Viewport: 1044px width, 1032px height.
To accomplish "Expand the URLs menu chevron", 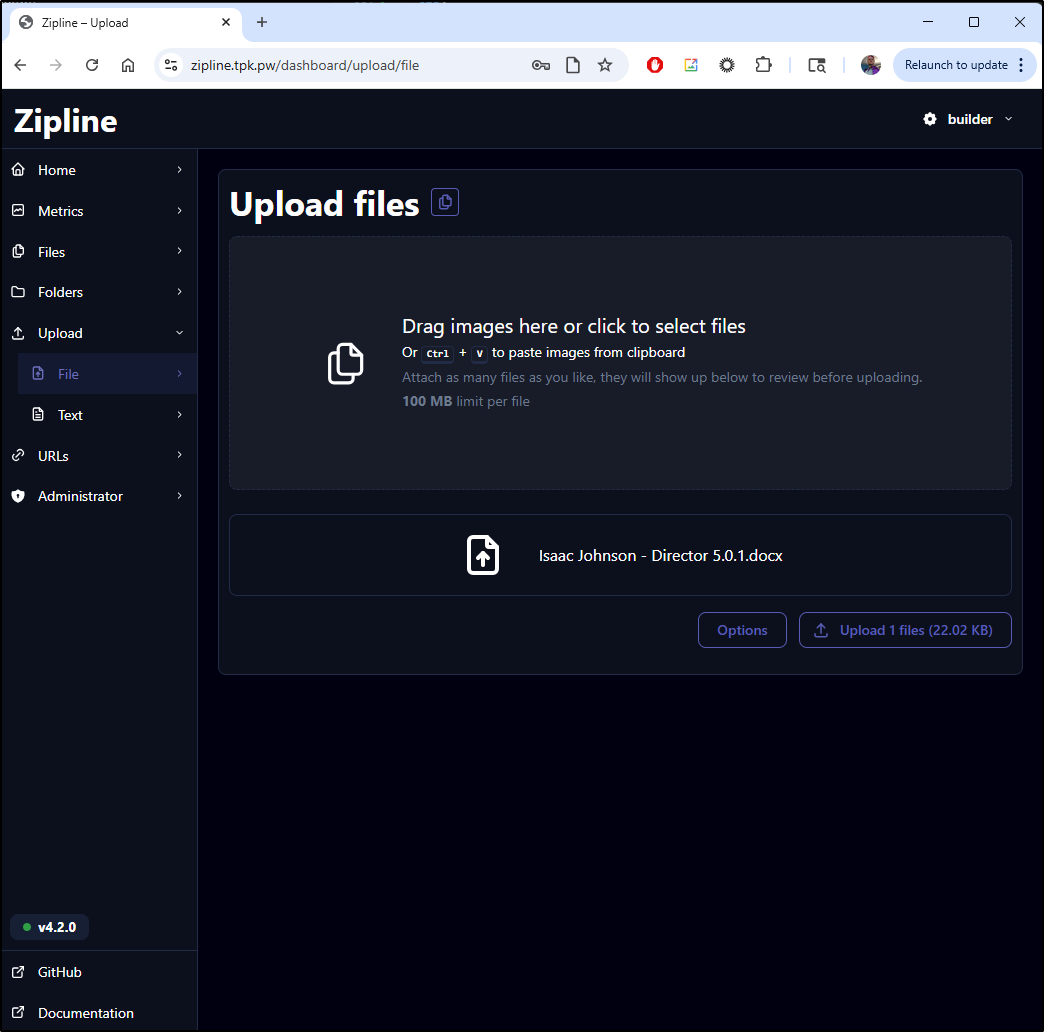I will [180, 455].
